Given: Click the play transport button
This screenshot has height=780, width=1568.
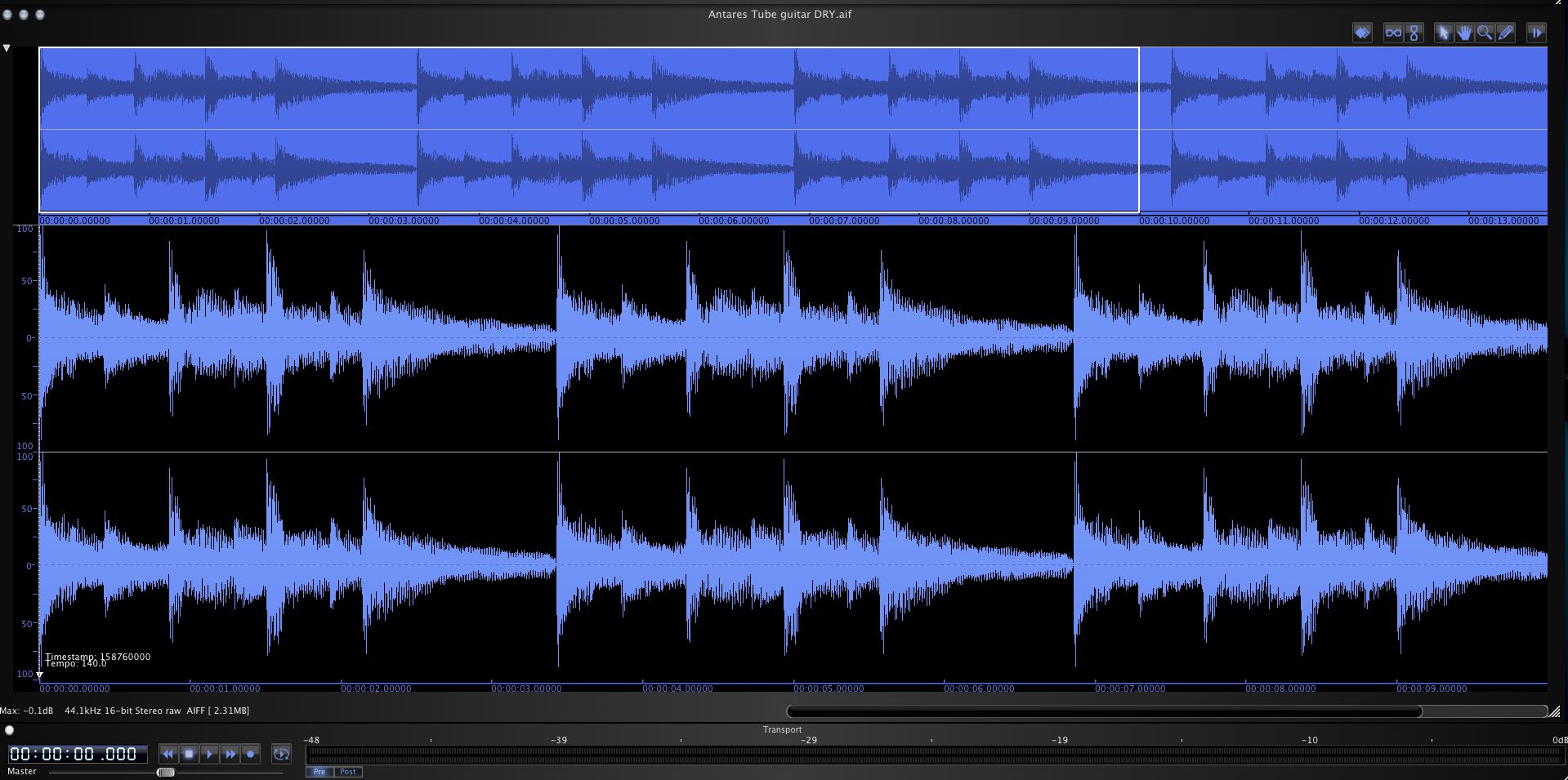Looking at the screenshot, I should pos(209,754).
